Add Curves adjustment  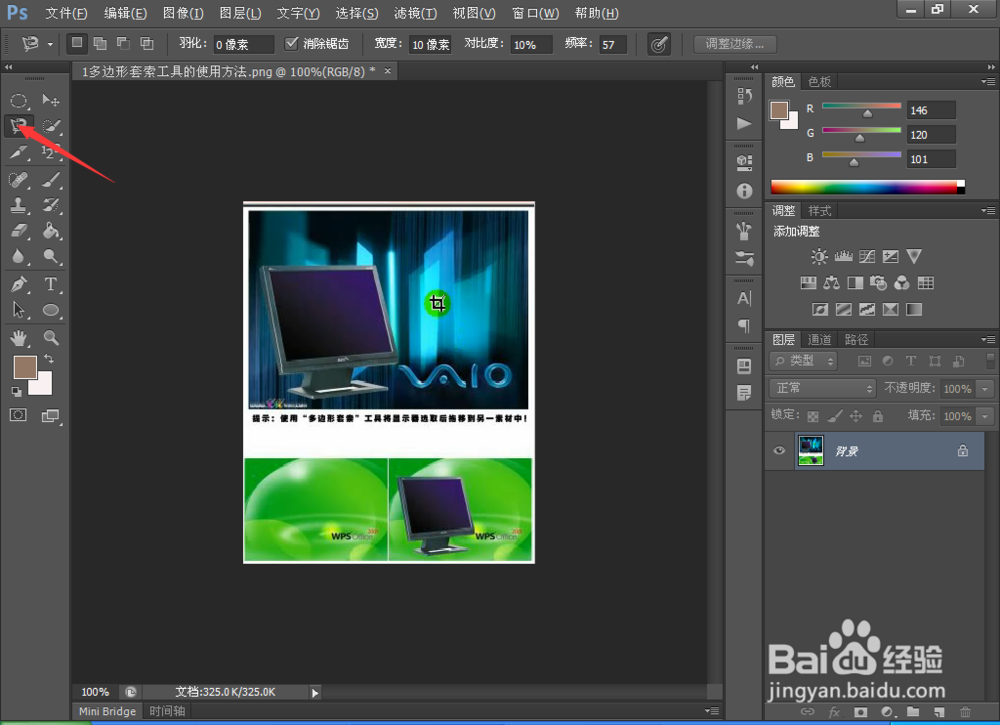[867, 256]
